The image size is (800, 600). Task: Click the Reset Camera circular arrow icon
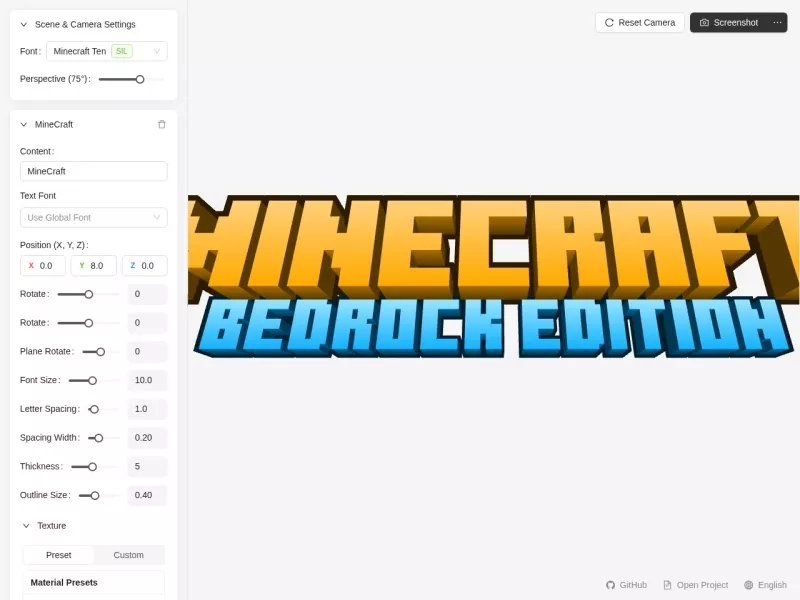609,22
